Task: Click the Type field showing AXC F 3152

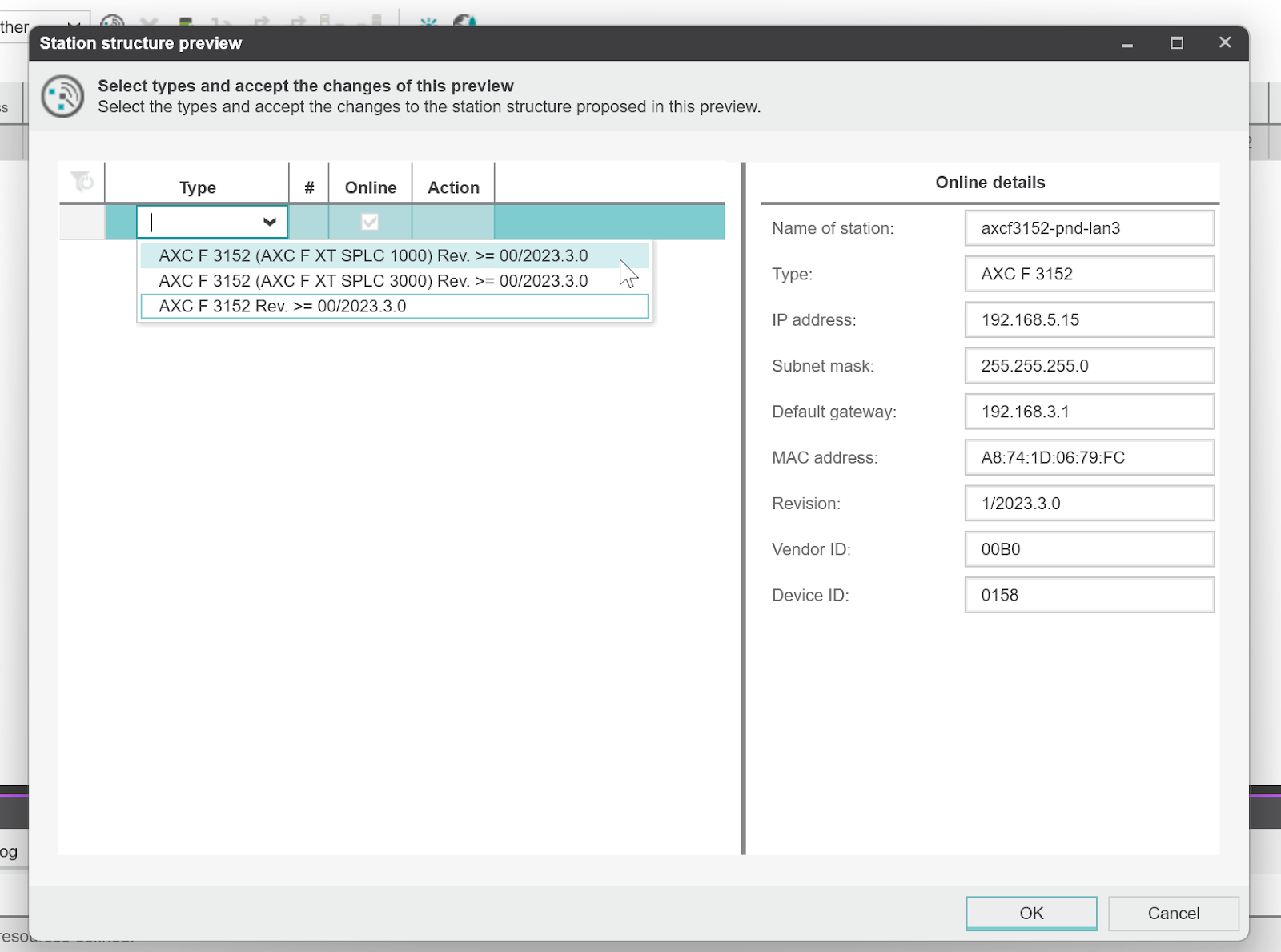Action: click(x=1089, y=274)
